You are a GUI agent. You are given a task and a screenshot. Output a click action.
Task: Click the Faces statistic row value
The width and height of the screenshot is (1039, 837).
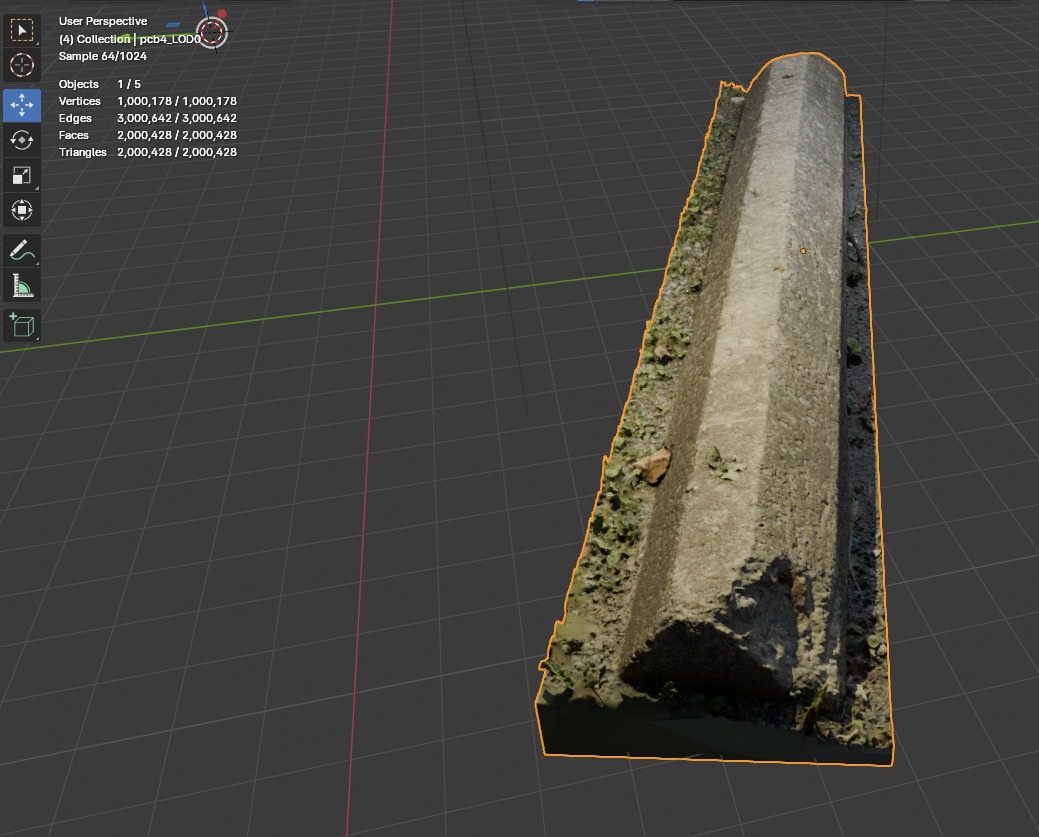click(177, 135)
